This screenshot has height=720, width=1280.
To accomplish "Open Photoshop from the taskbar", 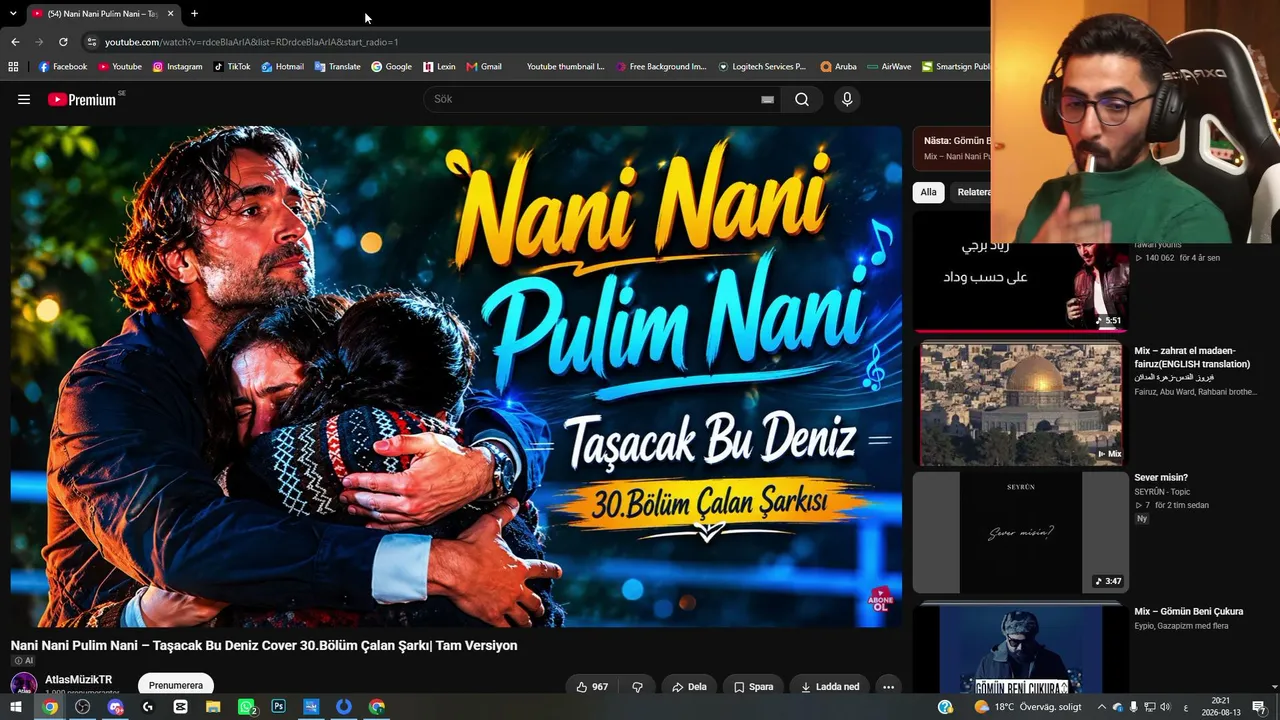I will (279, 707).
